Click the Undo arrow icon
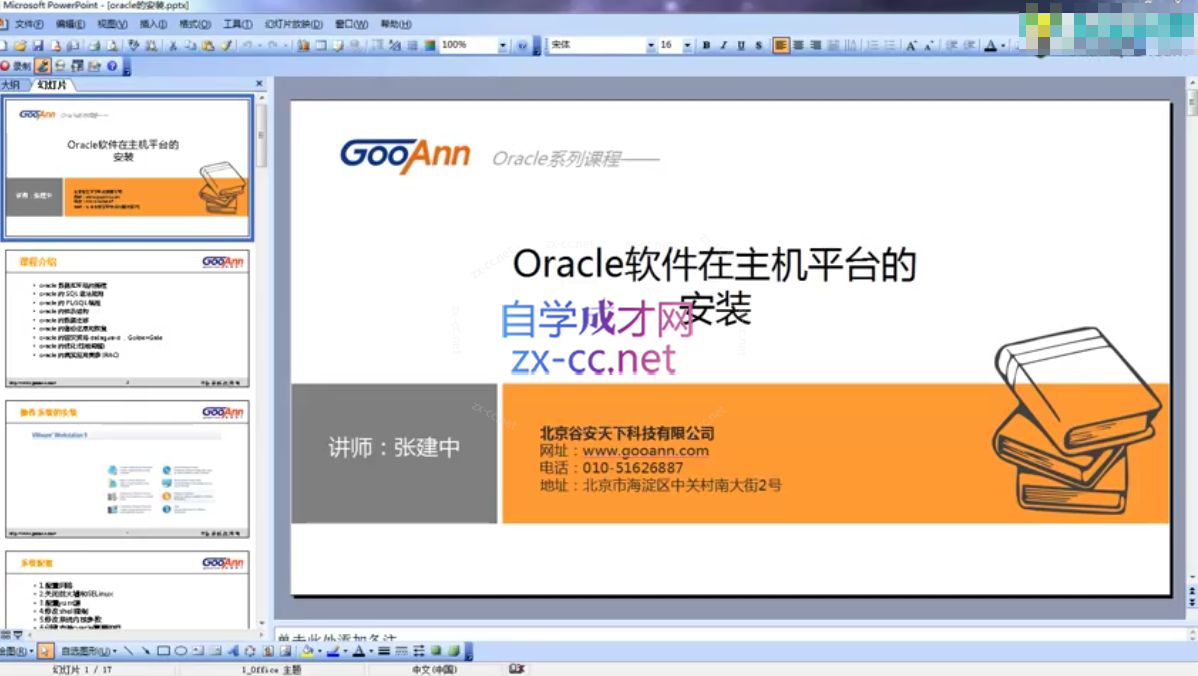Image resolution: width=1198 pixels, height=676 pixels. (x=246, y=46)
